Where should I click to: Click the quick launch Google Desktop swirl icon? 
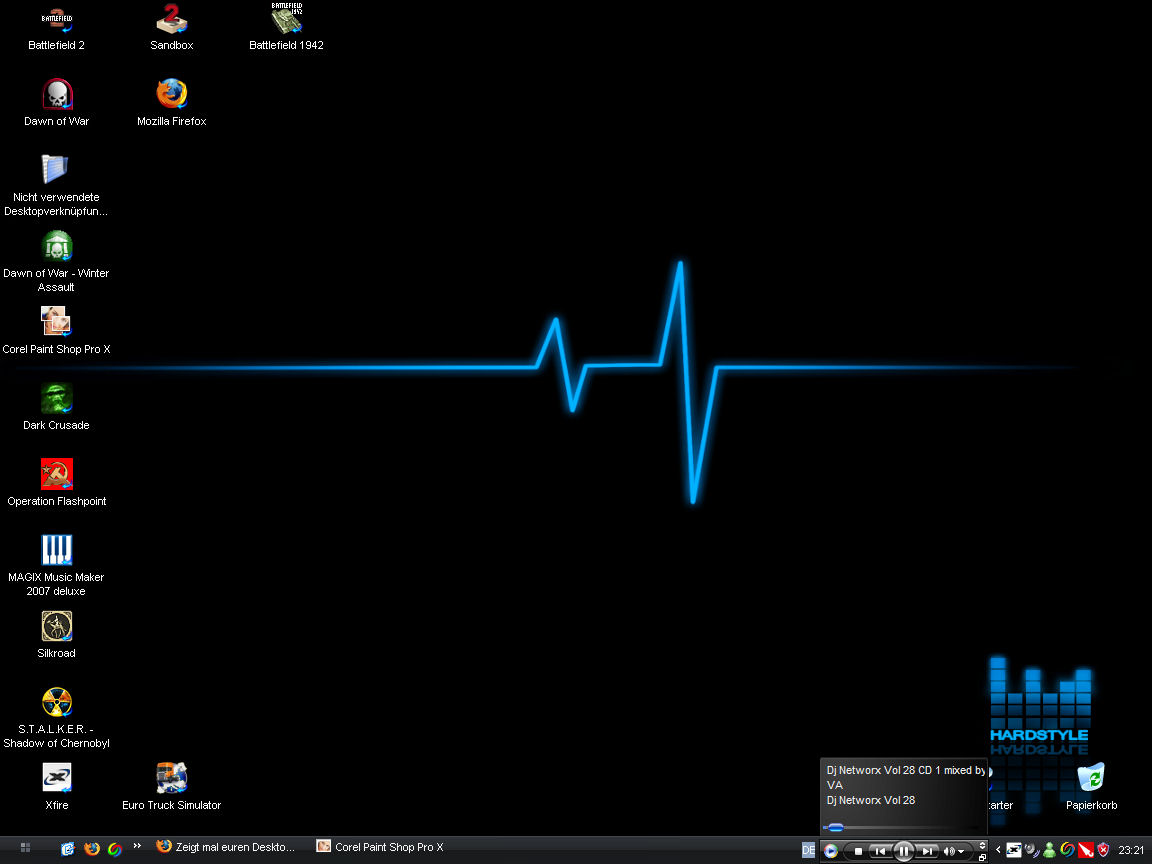pos(115,849)
